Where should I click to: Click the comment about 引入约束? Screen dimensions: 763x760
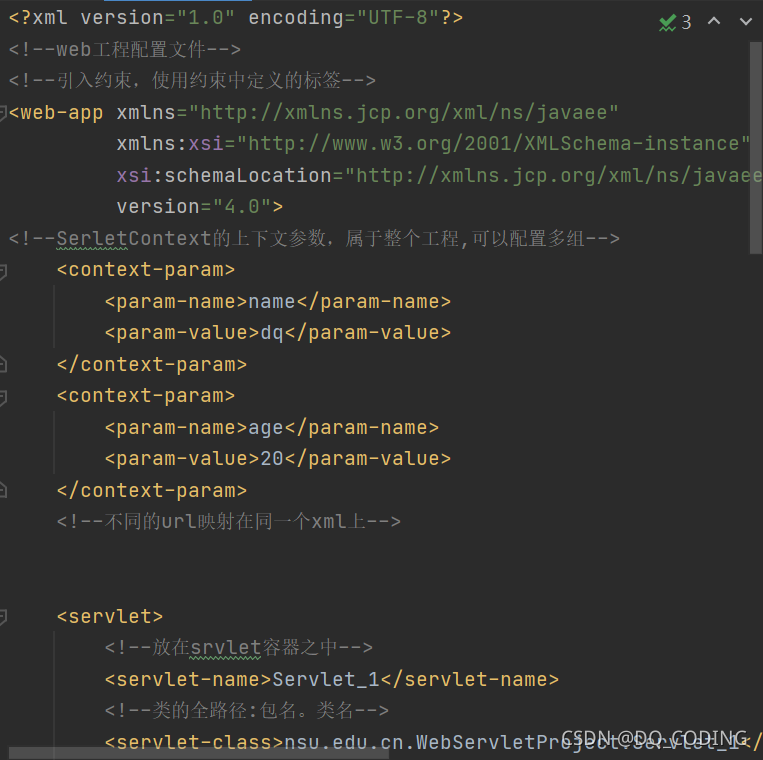192,81
